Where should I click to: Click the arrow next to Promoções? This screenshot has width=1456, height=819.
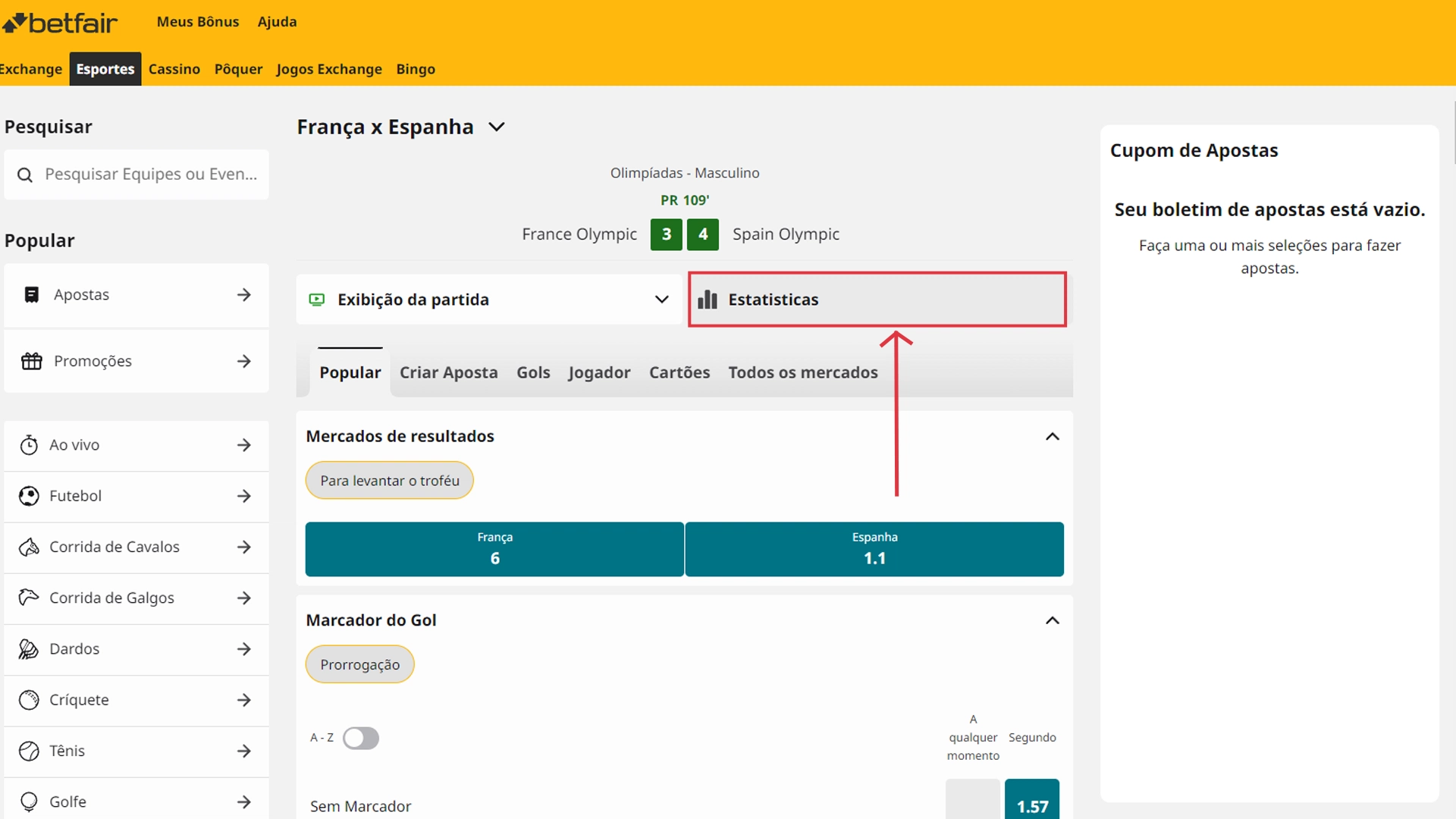[x=243, y=361]
